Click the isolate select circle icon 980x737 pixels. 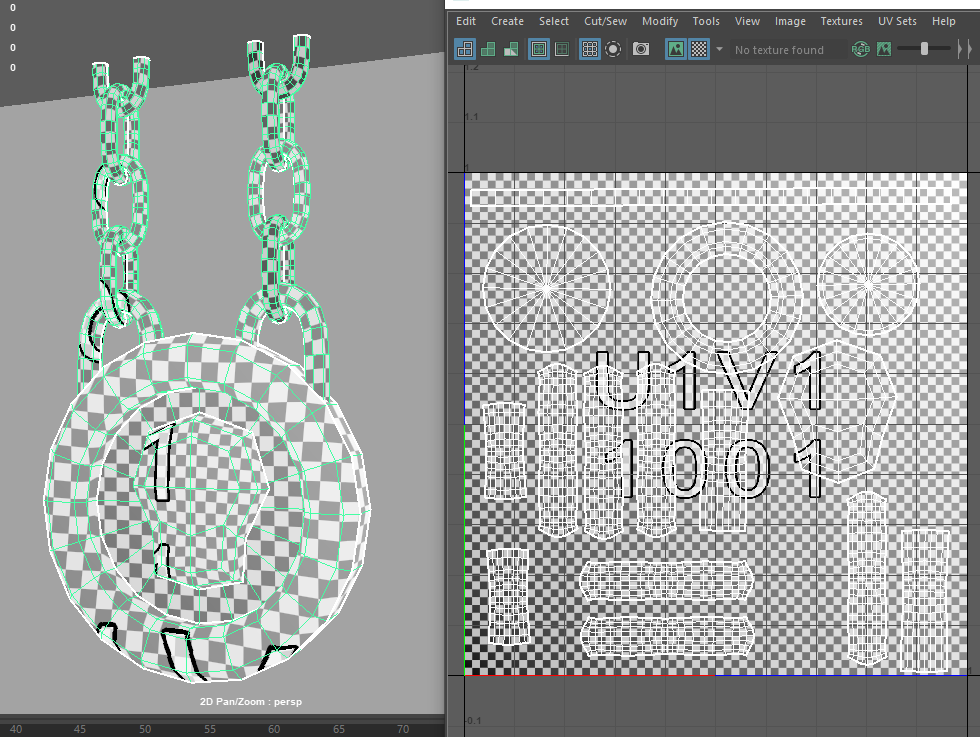(613, 48)
